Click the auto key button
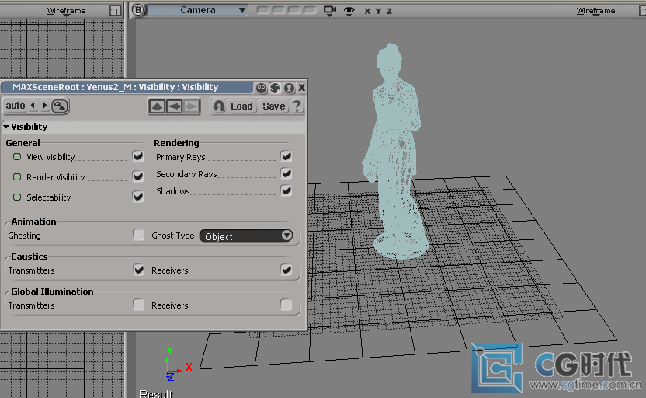Image resolution: width=646 pixels, height=398 pixels. coord(15,106)
